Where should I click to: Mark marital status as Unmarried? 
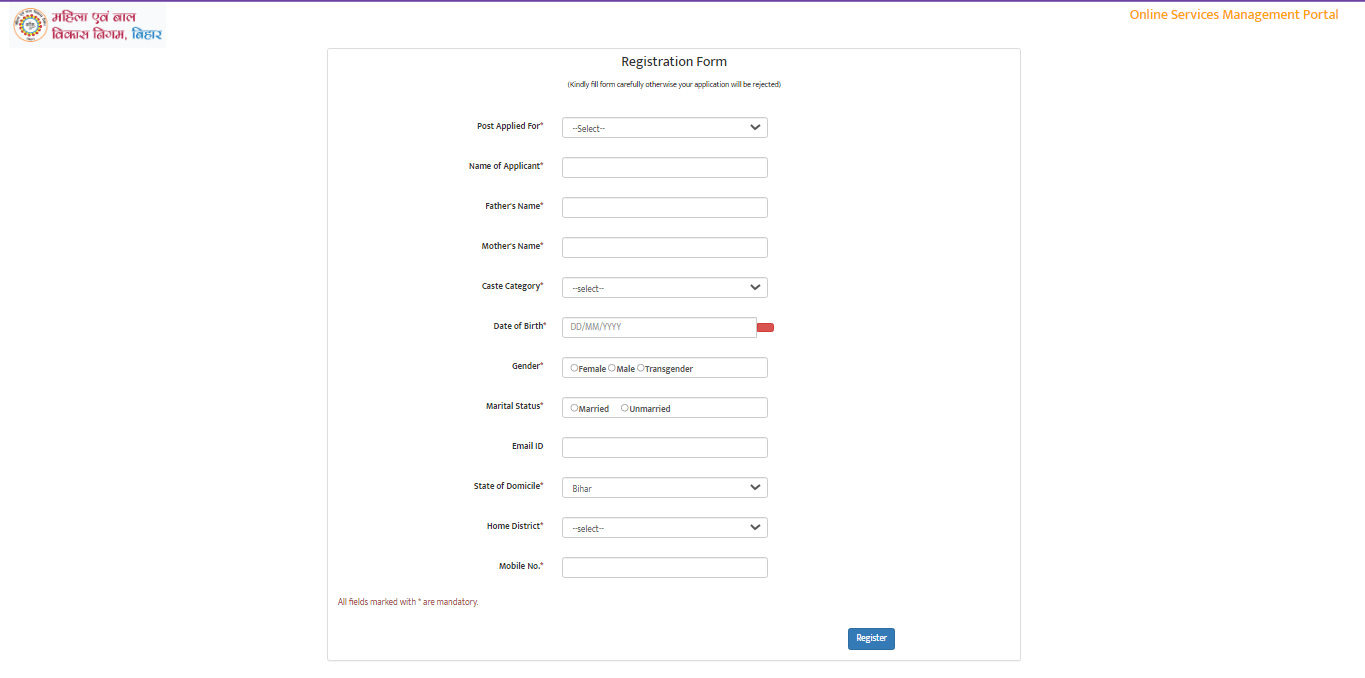coord(625,408)
